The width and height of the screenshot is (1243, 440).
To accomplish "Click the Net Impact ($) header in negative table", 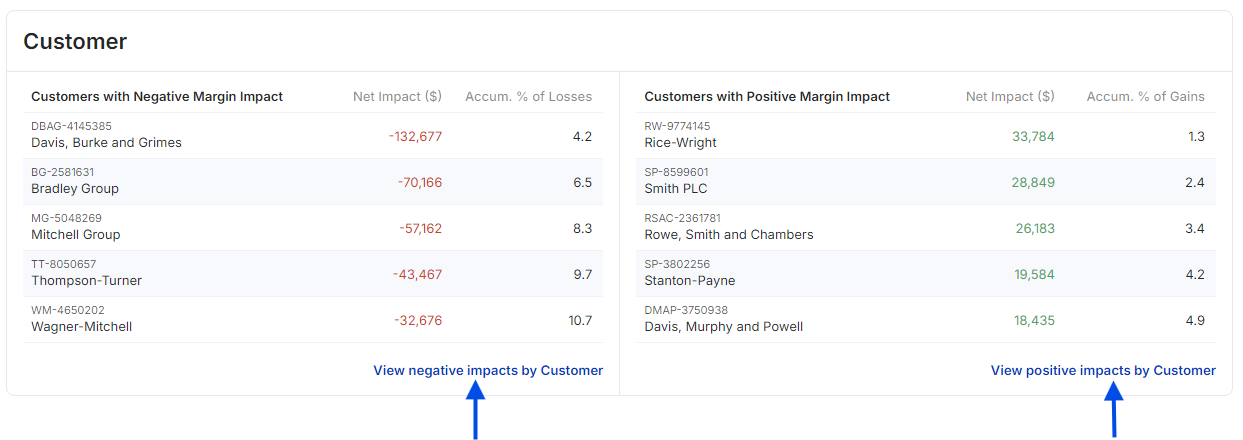I will pyautogui.click(x=397, y=97).
